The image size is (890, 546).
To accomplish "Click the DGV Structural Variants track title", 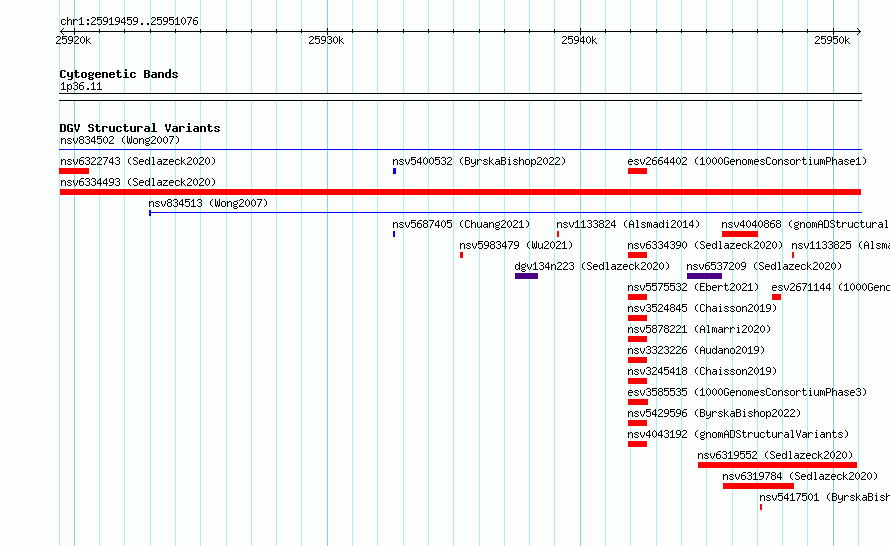I will 140,128.
